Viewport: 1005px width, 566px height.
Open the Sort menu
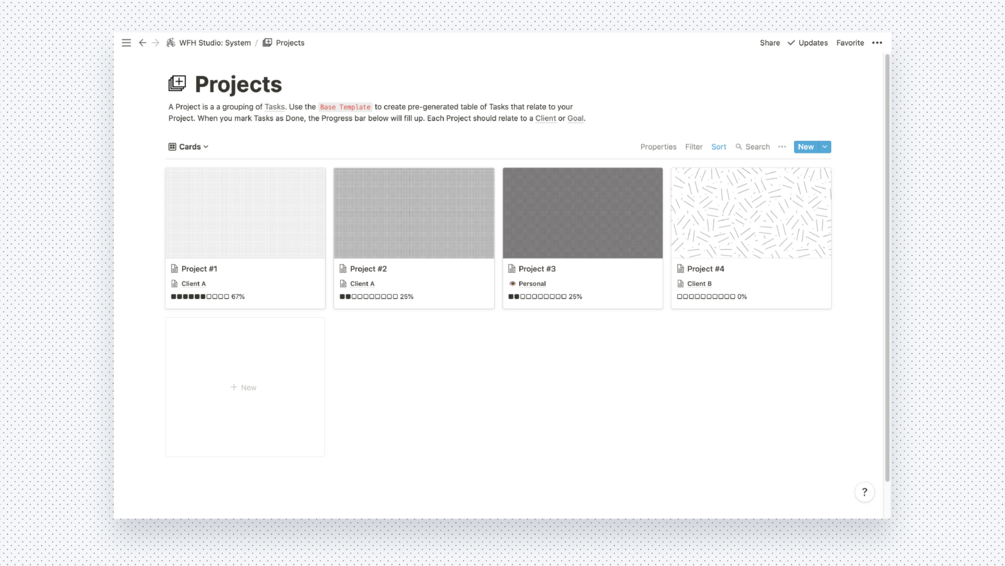718,147
